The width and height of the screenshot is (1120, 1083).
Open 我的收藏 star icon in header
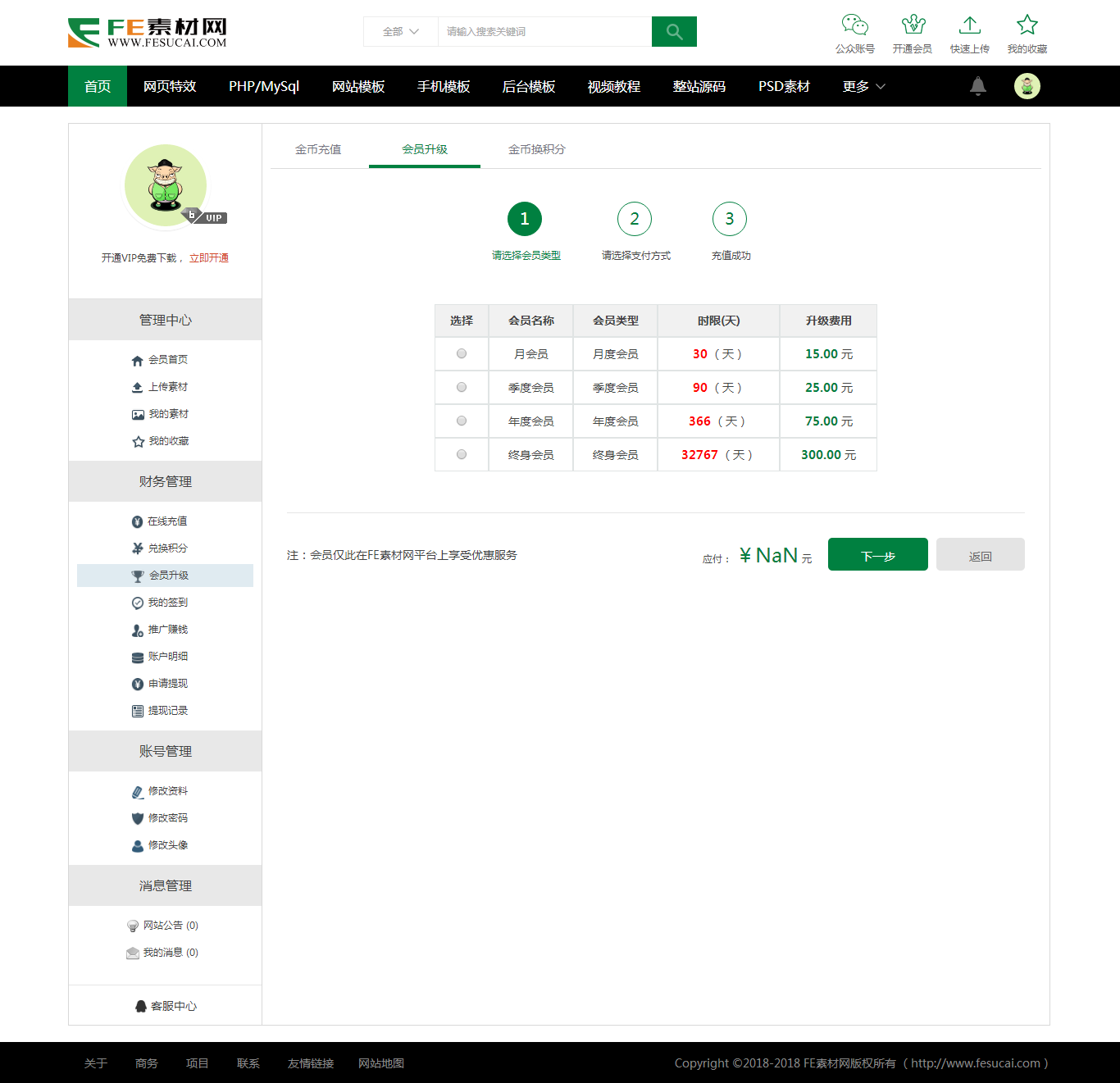[x=1027, y=25]
